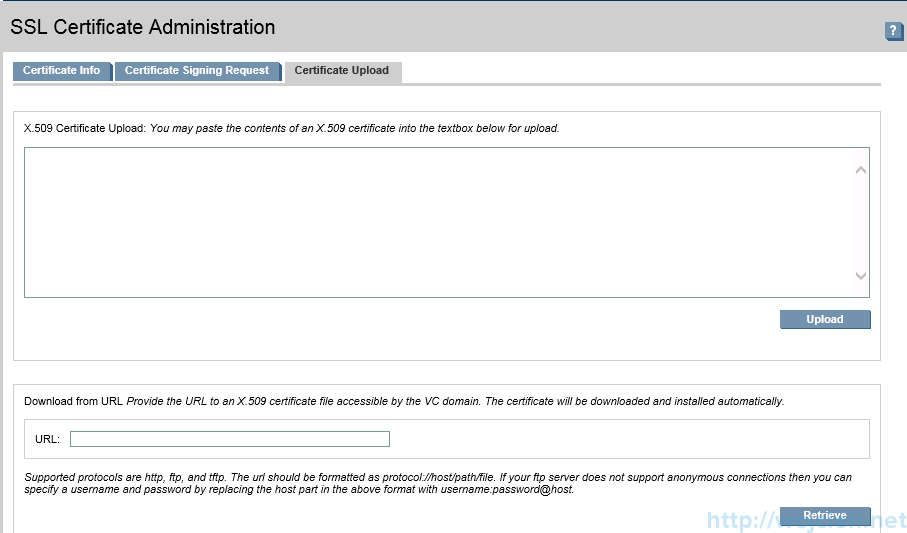This screenshot has height=533, width=907.
Task: Click the SSL Certificate Administration heading
Action: [143, 27]
